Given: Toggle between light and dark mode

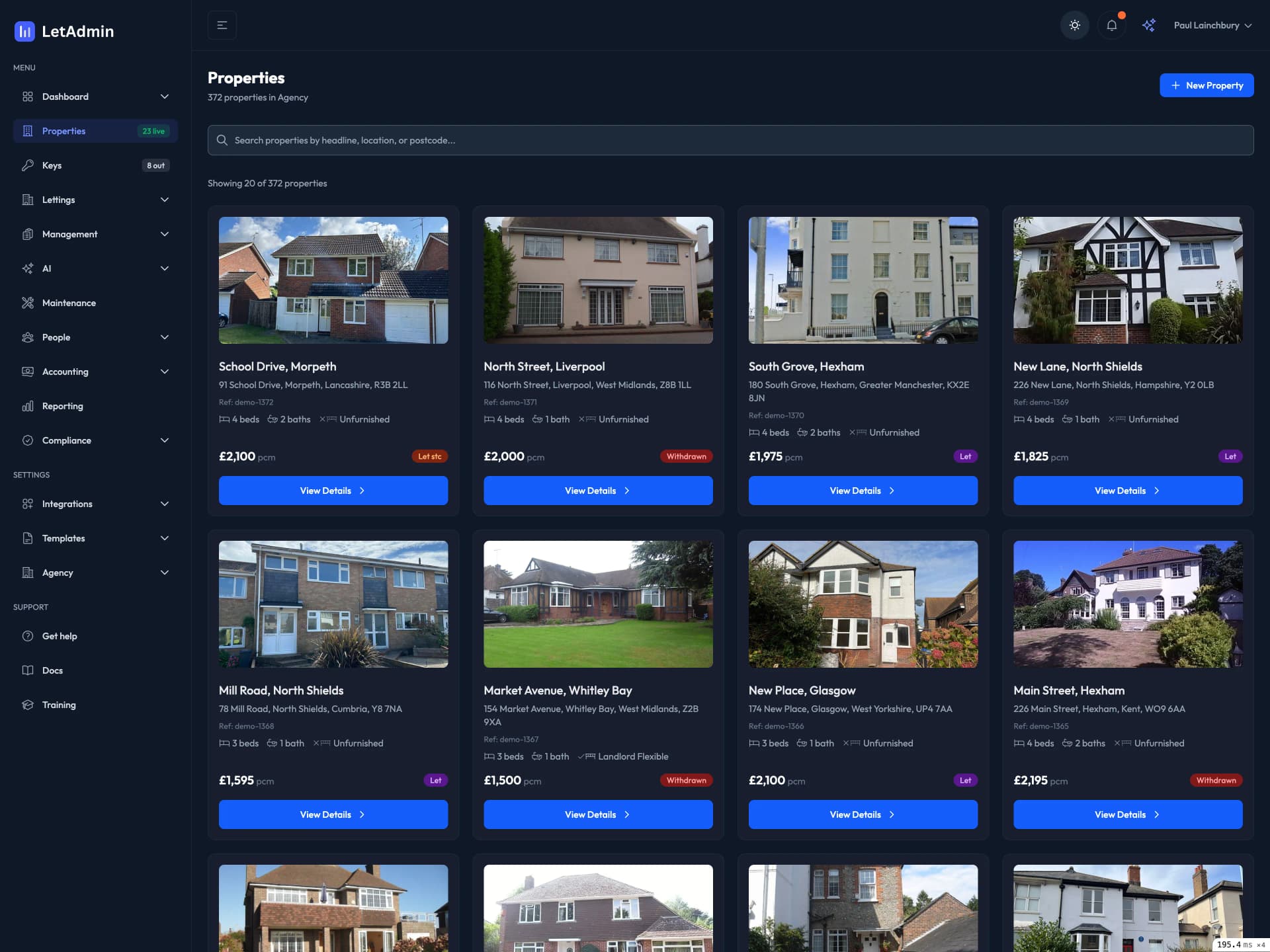Looking at the screenshot, I should [1074, 24].
